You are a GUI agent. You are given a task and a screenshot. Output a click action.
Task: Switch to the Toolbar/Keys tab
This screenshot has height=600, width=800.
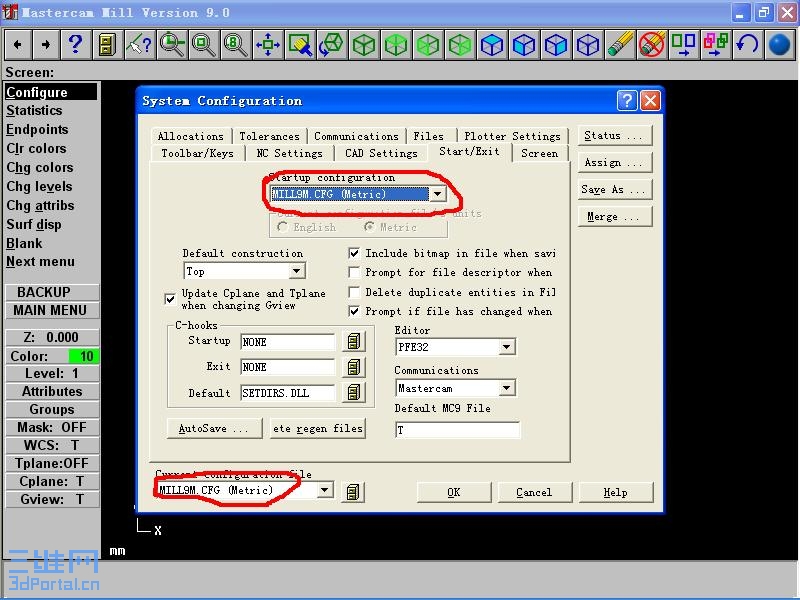(197, 153)
